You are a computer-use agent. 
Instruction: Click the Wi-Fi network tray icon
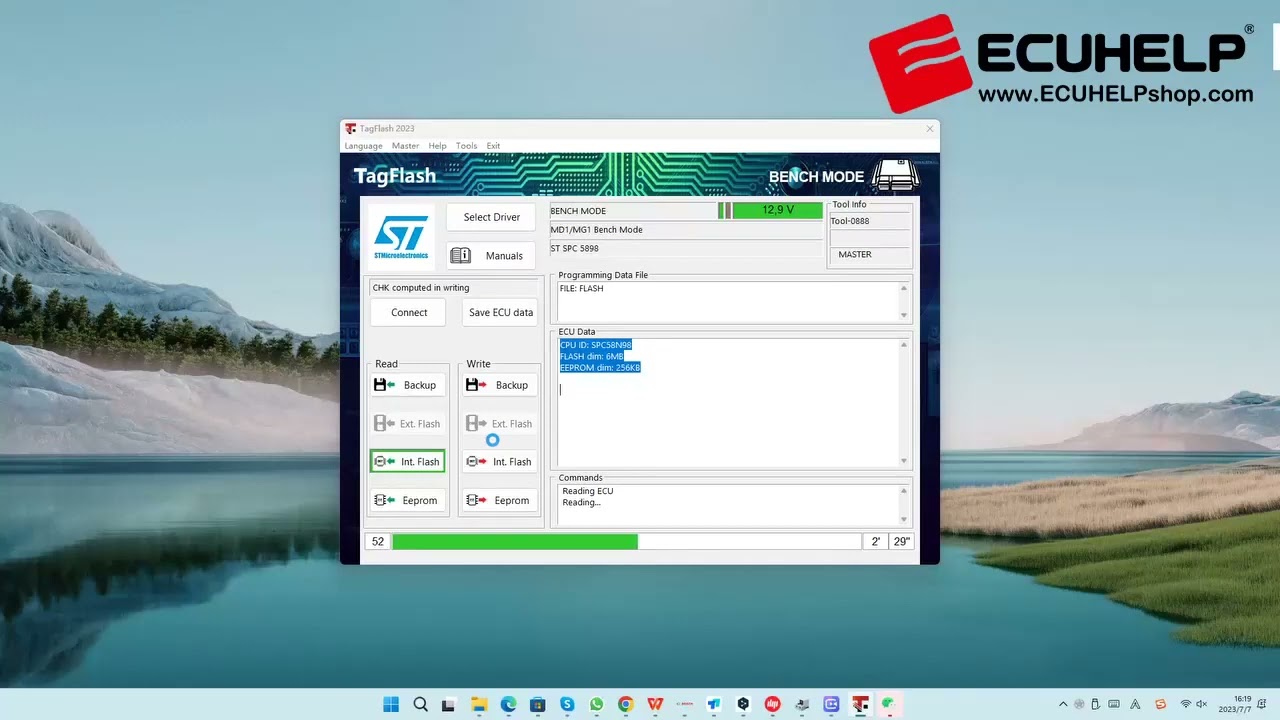[x=1186, y=704]
